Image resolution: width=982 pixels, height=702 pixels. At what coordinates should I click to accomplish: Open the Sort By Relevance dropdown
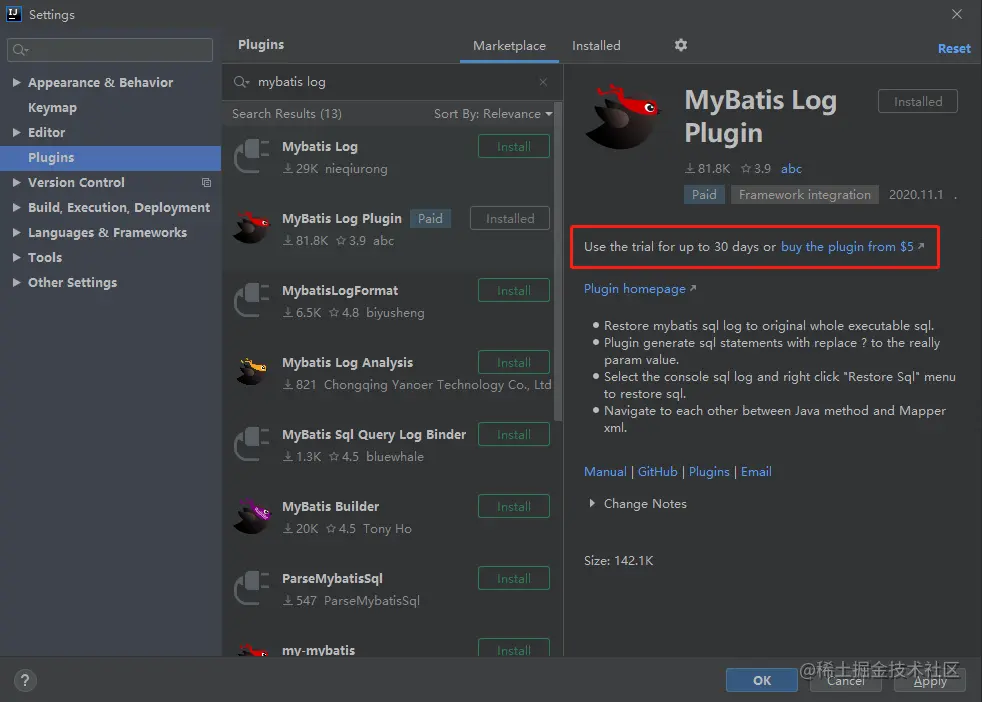493,114
